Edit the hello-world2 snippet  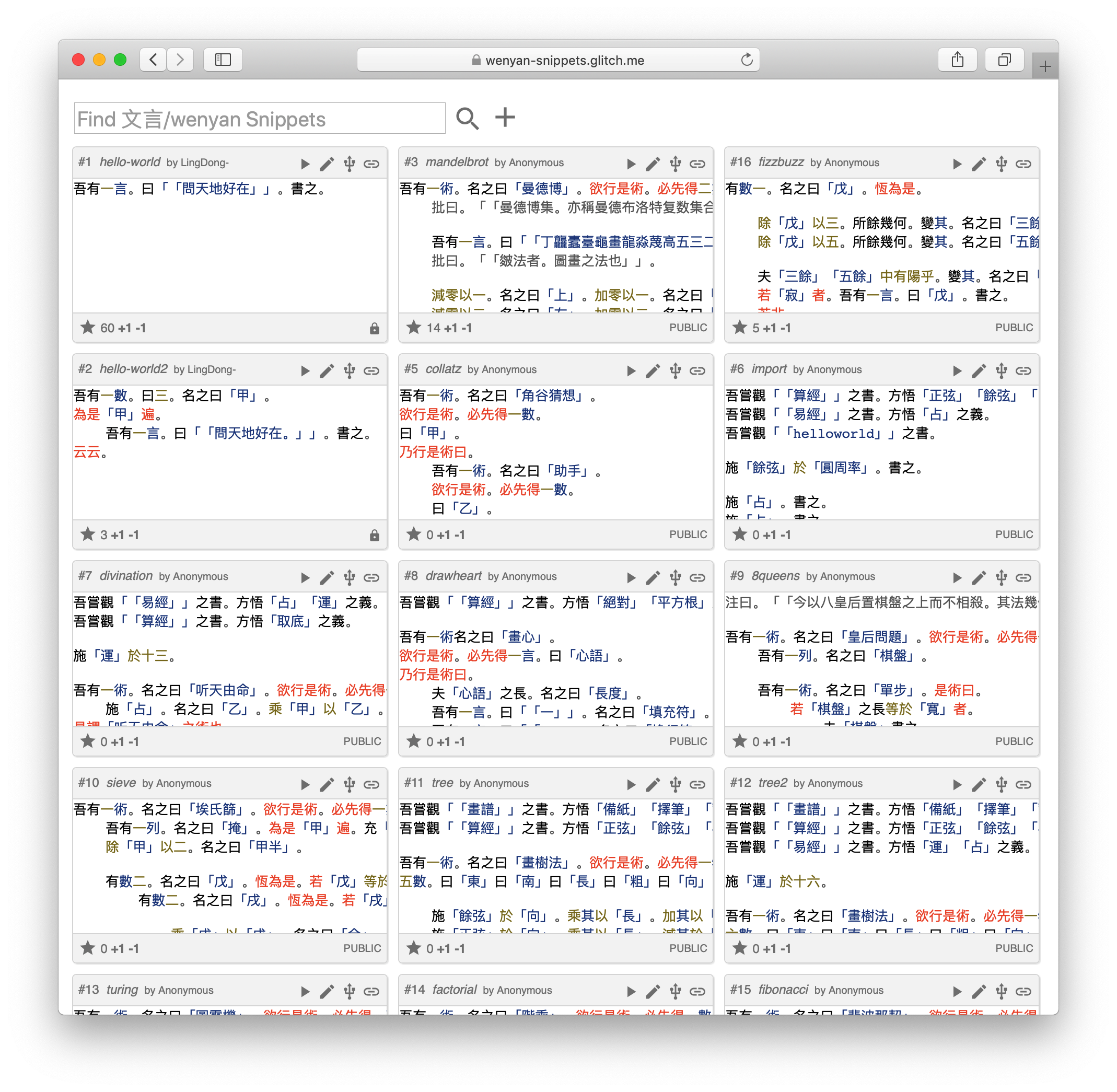[x=327, y=371]
